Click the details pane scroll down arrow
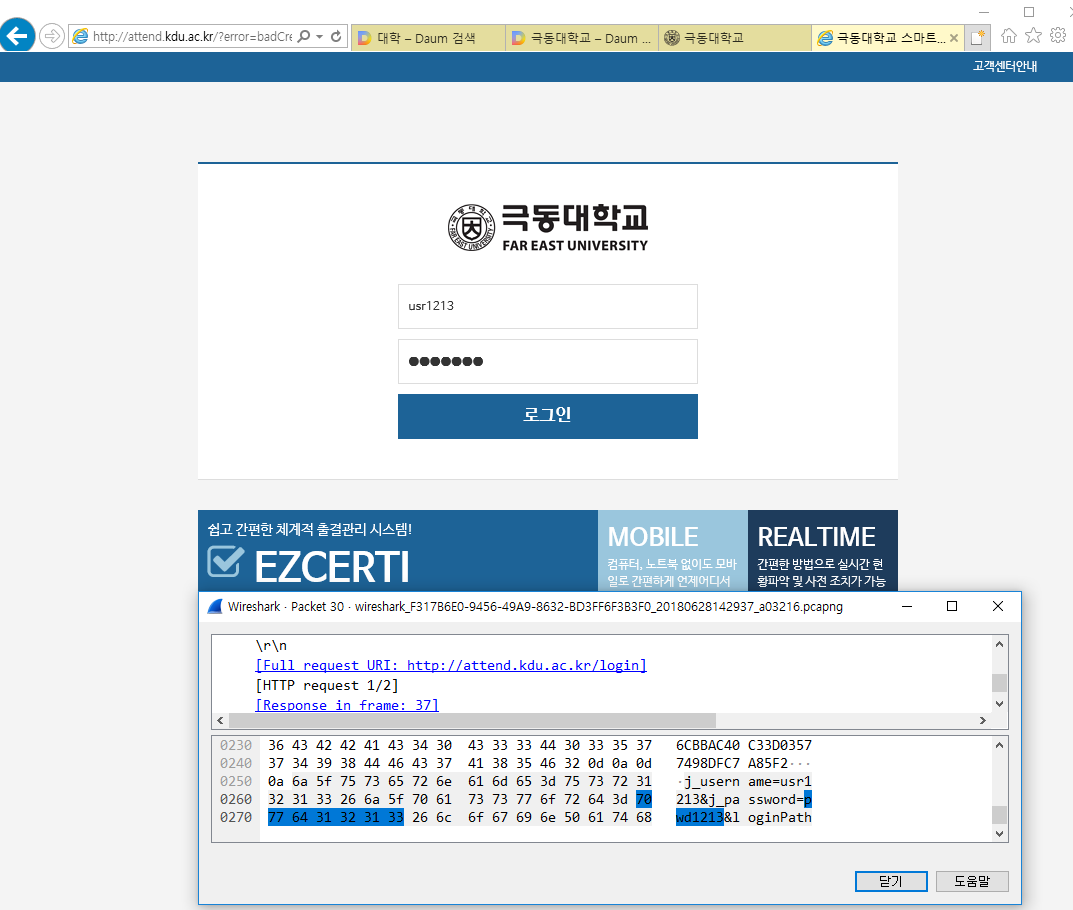Viewport: 1073px width, 910px height. pyautogui.click(x=999, y=704)
